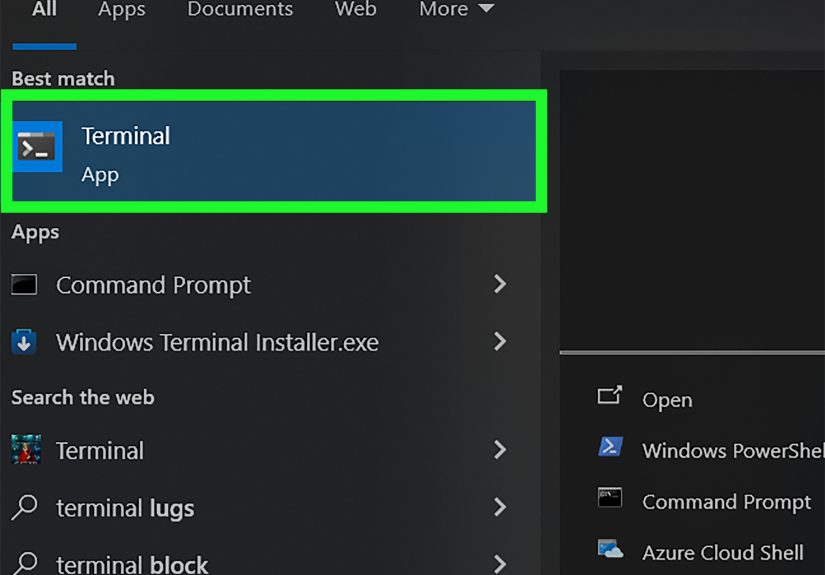Click the Windows Terminal Installer download icon
The height and width of the screenshot is (575, 825).
(x=24, y=342)
